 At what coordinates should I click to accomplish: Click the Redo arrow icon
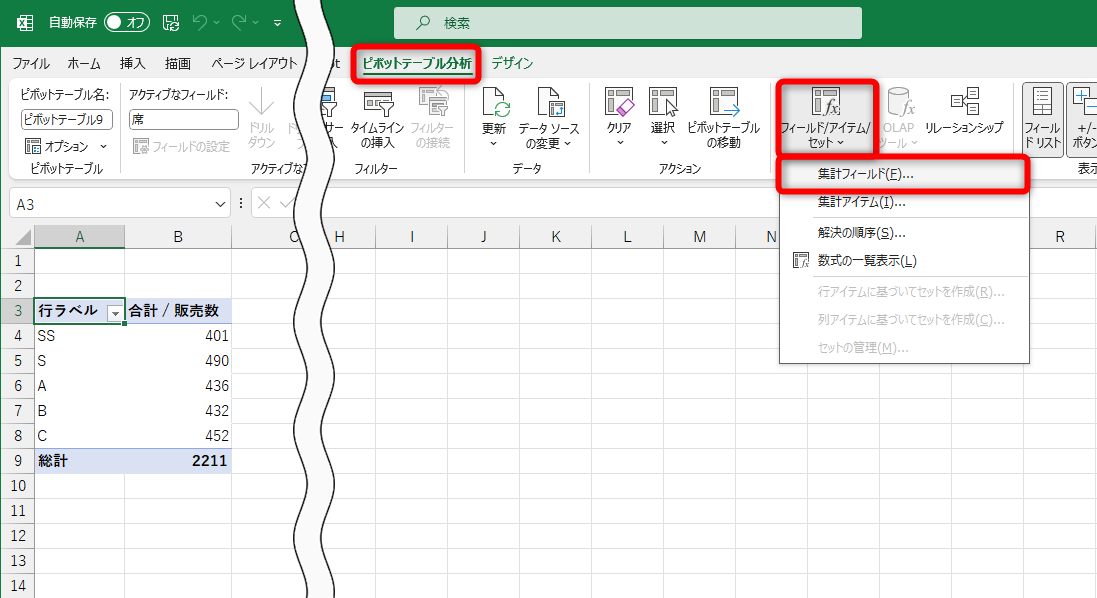(239, 22)
